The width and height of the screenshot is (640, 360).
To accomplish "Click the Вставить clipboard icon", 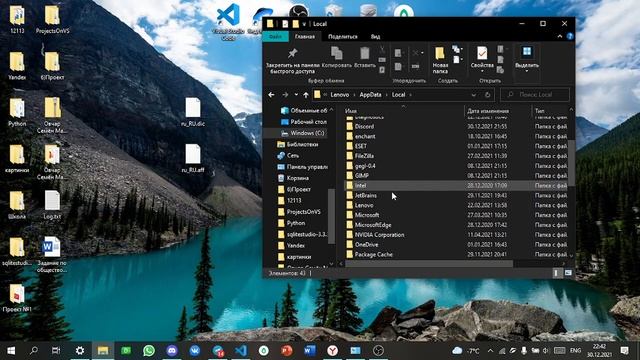I will 364,53.
